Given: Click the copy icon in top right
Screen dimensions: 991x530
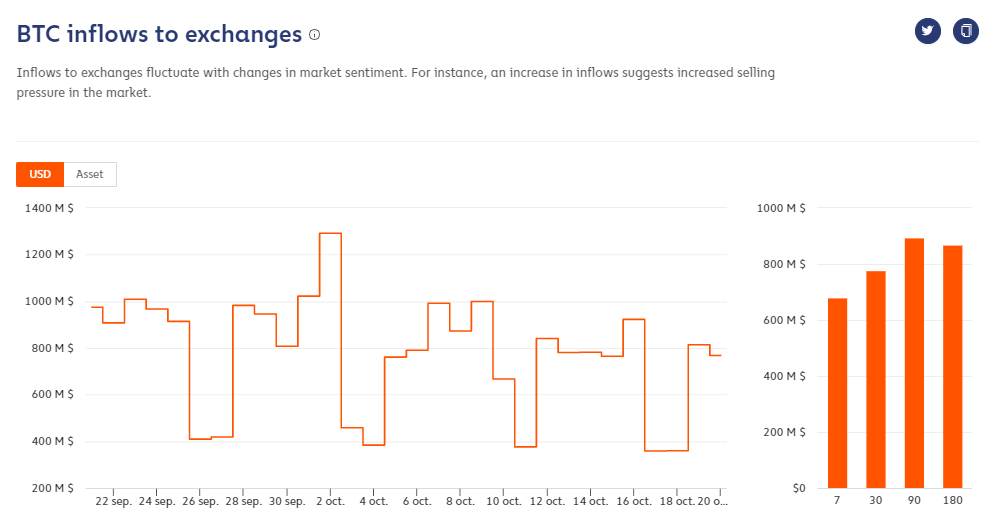Looking at the screenshot, I should (x=966, y=31).
